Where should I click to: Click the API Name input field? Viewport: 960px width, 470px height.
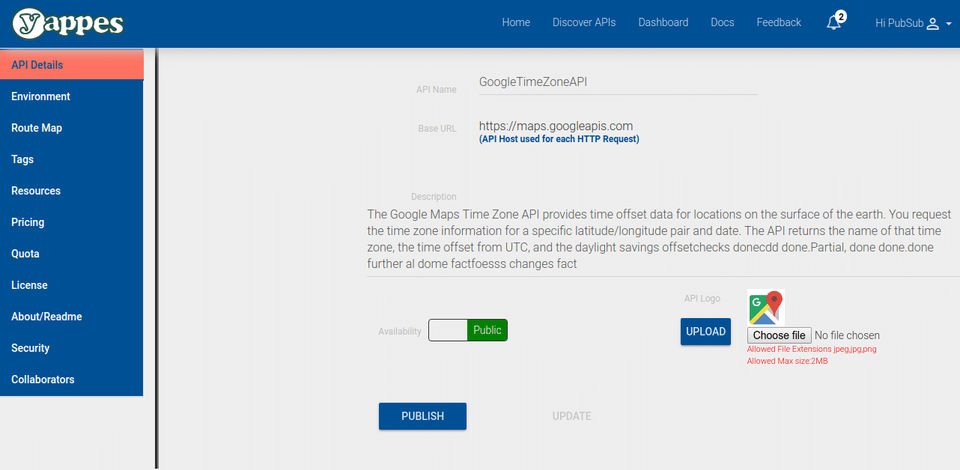click(616, 82)
